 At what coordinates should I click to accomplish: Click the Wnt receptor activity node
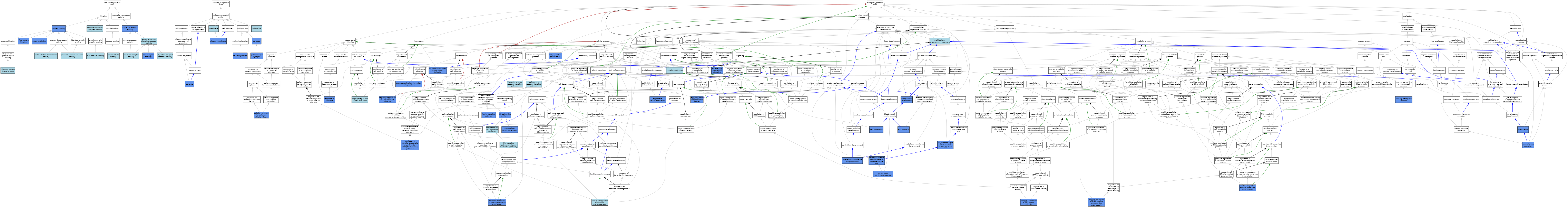pos(148,55)
